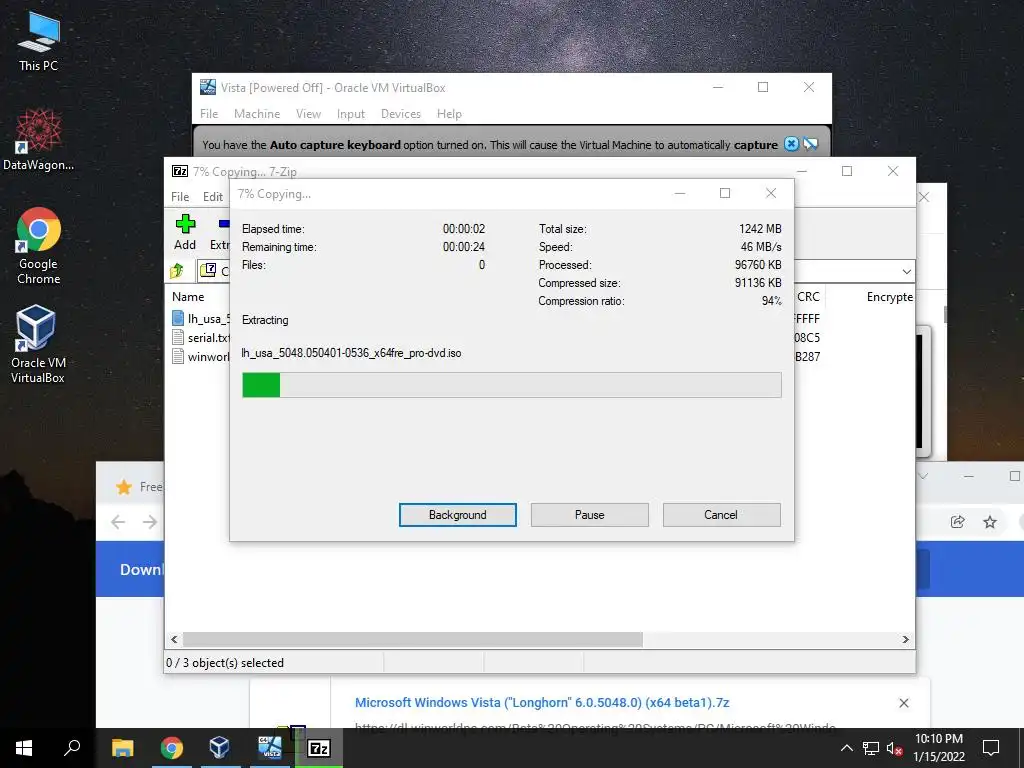Open the Action Center notifications
1024x768 pixels.
(x=991, y=748)
